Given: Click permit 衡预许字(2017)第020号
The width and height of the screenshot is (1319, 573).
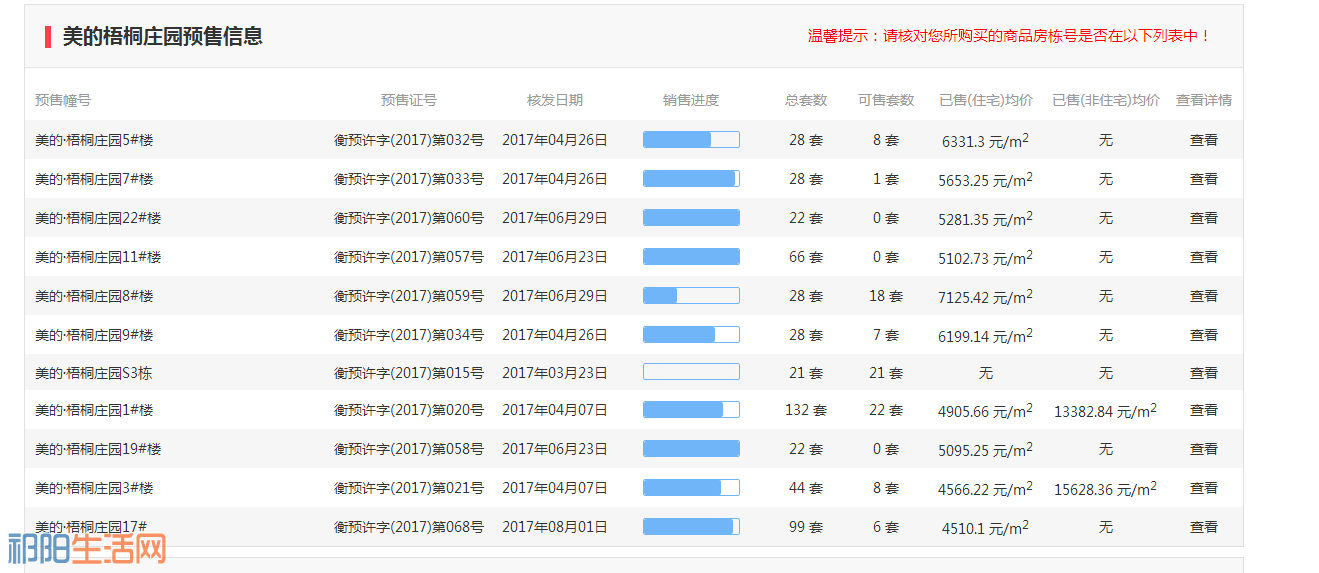Looking at the screenshot, I should point(409,410).
